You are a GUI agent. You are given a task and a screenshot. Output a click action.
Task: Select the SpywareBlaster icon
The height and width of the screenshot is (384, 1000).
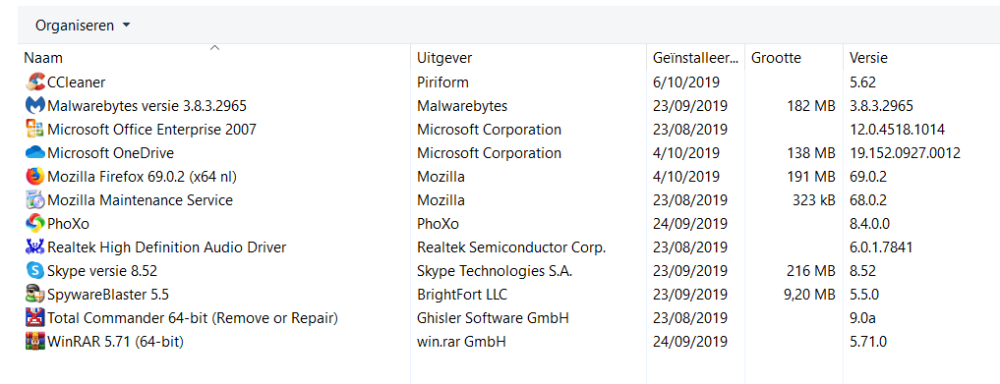(x=34, y=295)
